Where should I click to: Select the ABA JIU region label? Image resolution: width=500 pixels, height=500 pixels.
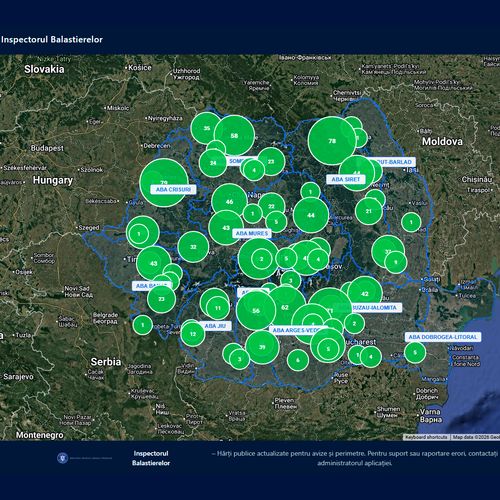[x=215, y=326]
